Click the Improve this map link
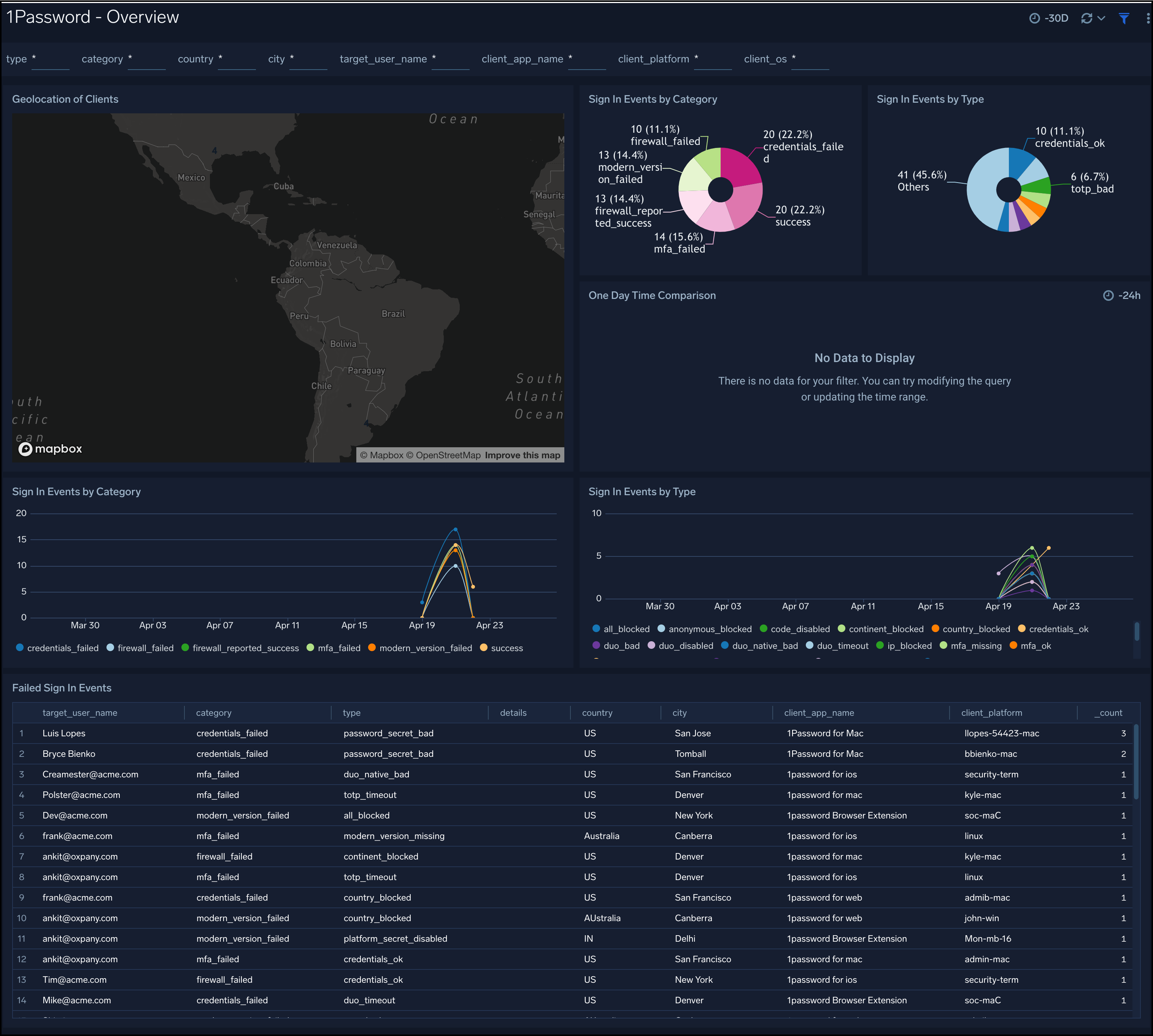 click(523, 455)
